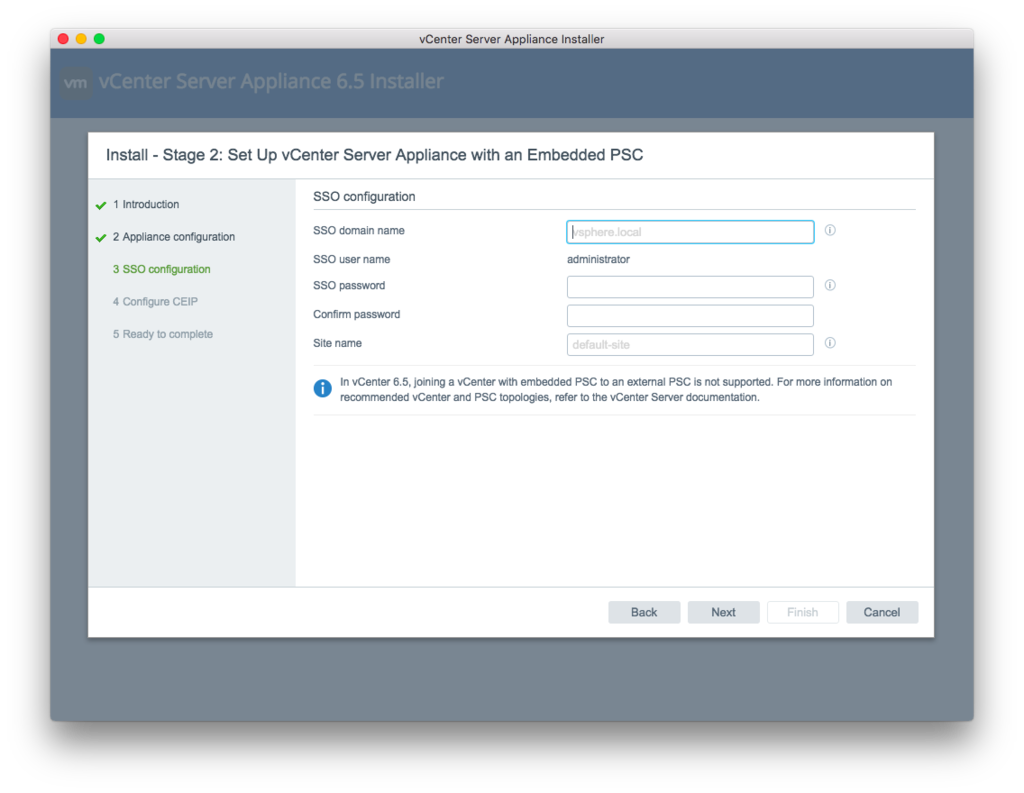The height and width of the screenshot is (793, 1024).
Task: Select step 4 Configure CEIP
Action: (x=155, y=301)
